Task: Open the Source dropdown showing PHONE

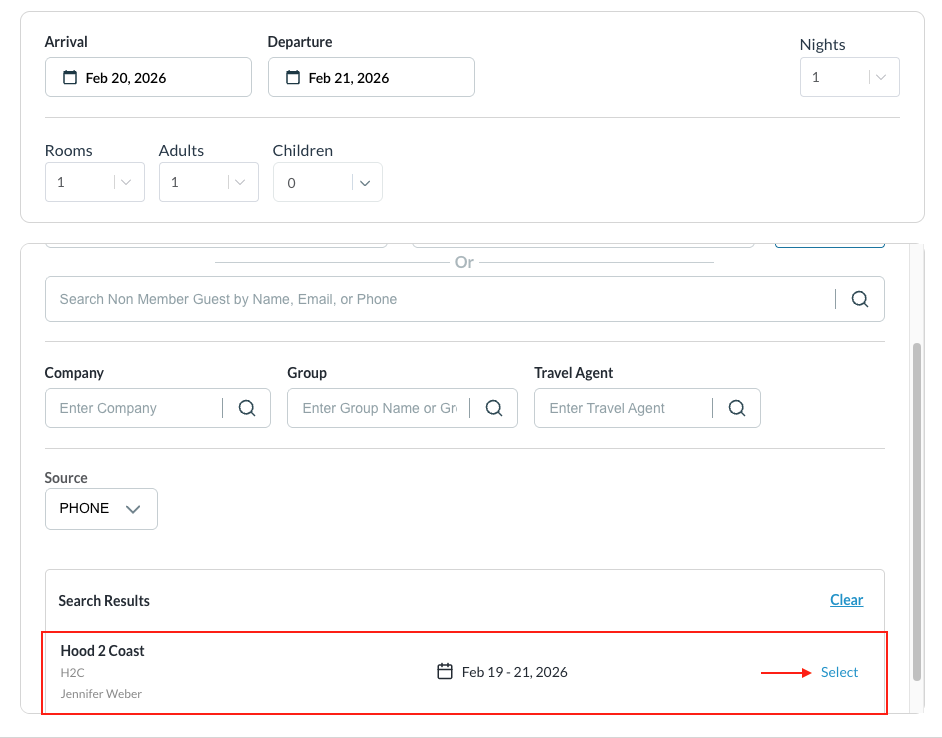Action: click(101, 509)
